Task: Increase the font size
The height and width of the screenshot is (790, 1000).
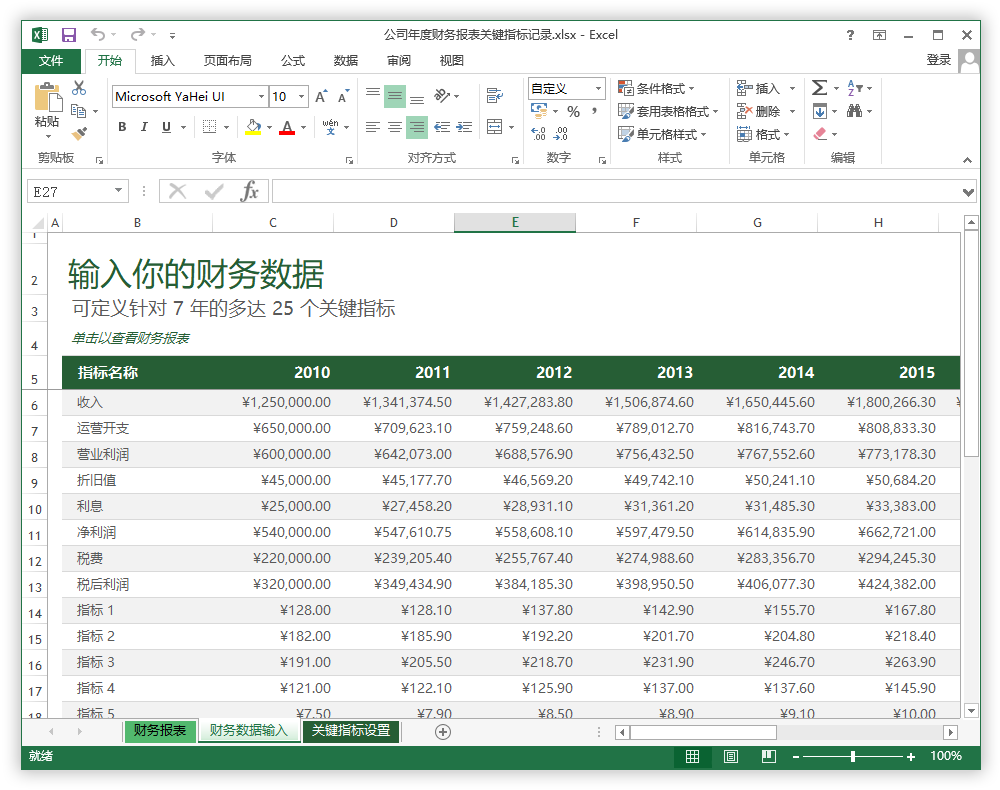Action: pyautogui.click(x=321, y=96)
